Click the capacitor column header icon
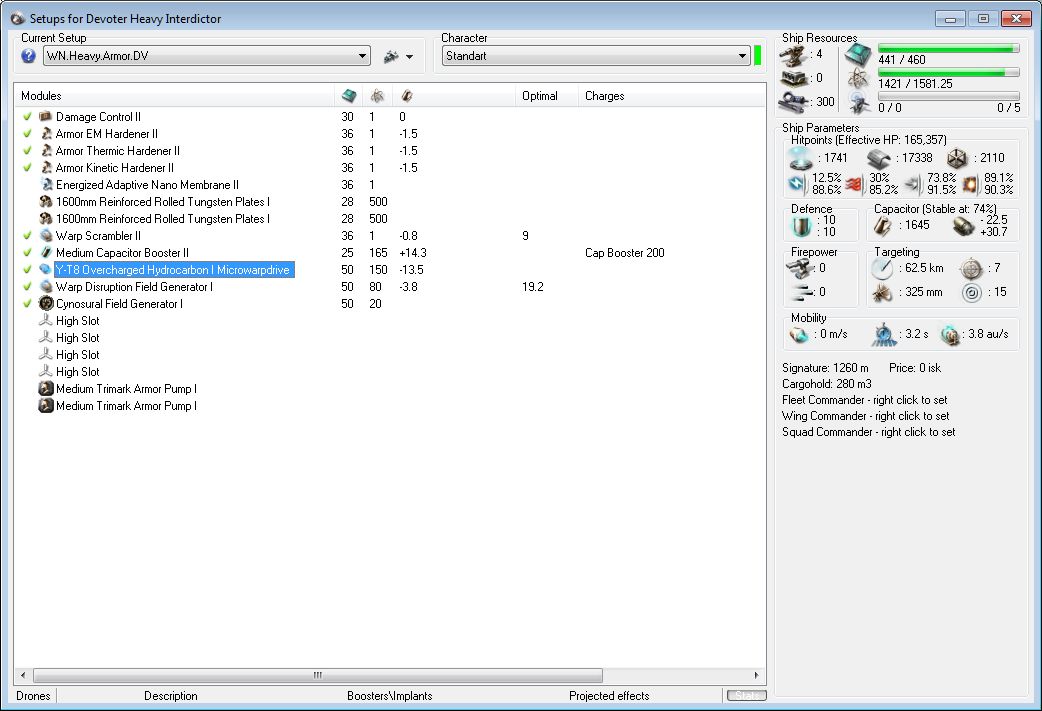1042x711 pixels. click(407, 96)
